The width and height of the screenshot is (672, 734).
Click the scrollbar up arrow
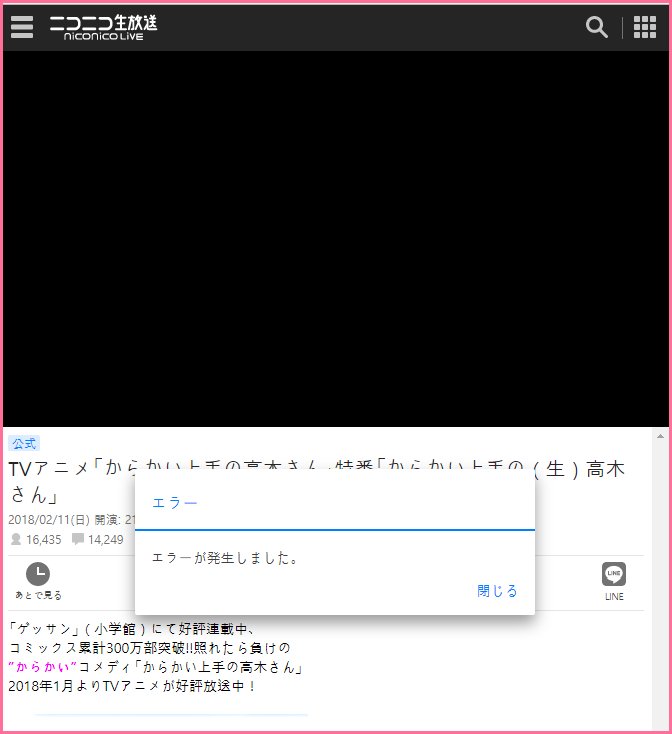coord(660,436)
